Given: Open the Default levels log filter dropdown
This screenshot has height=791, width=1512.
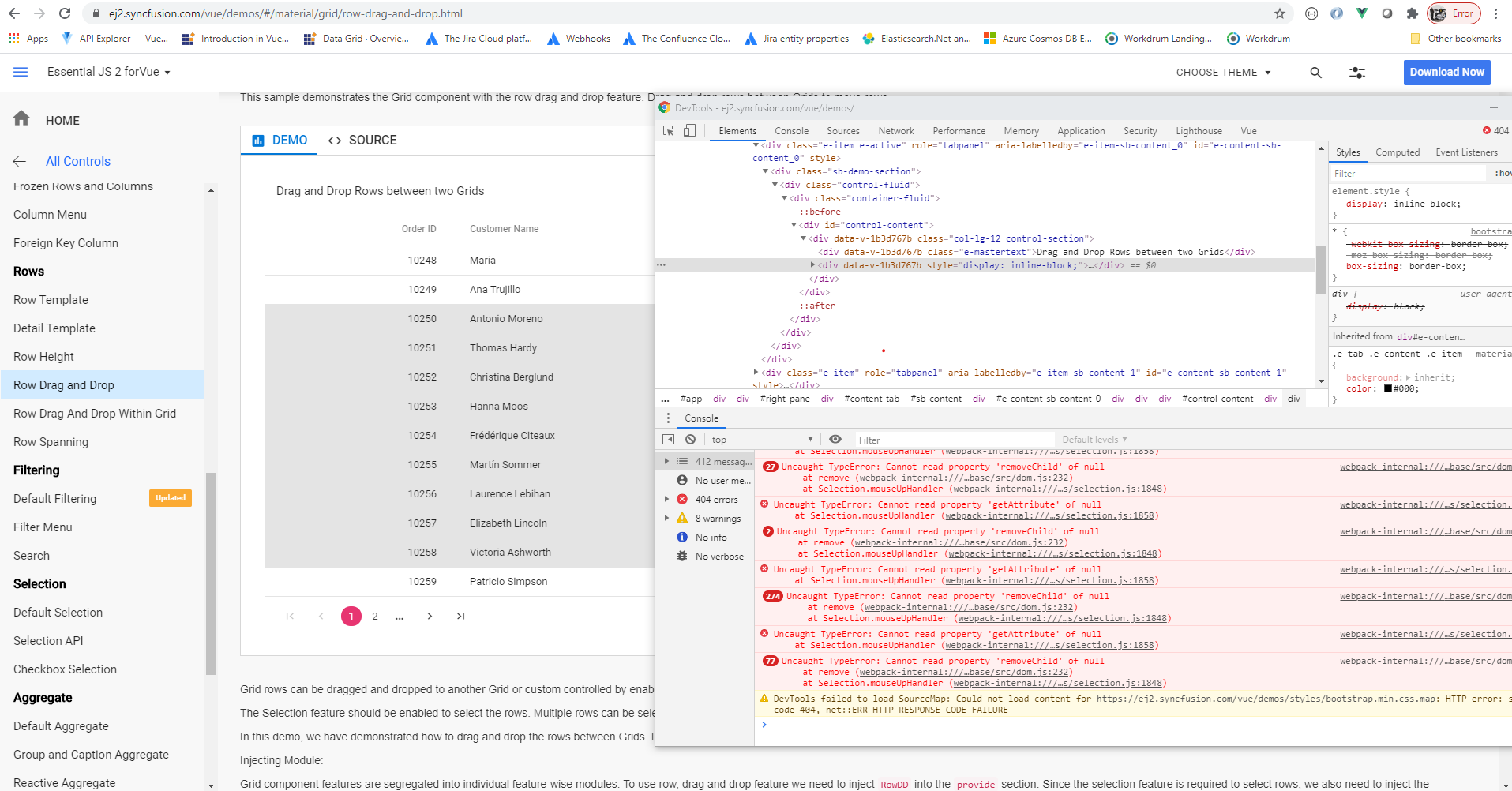Looking at the screenshot, I should (x=1094, y=440).
